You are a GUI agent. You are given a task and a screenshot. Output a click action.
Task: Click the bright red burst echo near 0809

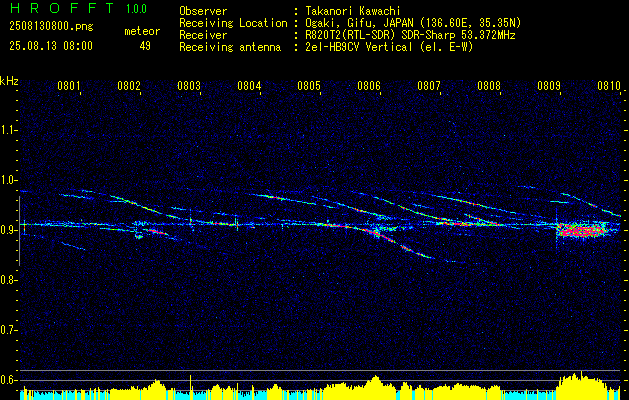(x=582, y=231)
